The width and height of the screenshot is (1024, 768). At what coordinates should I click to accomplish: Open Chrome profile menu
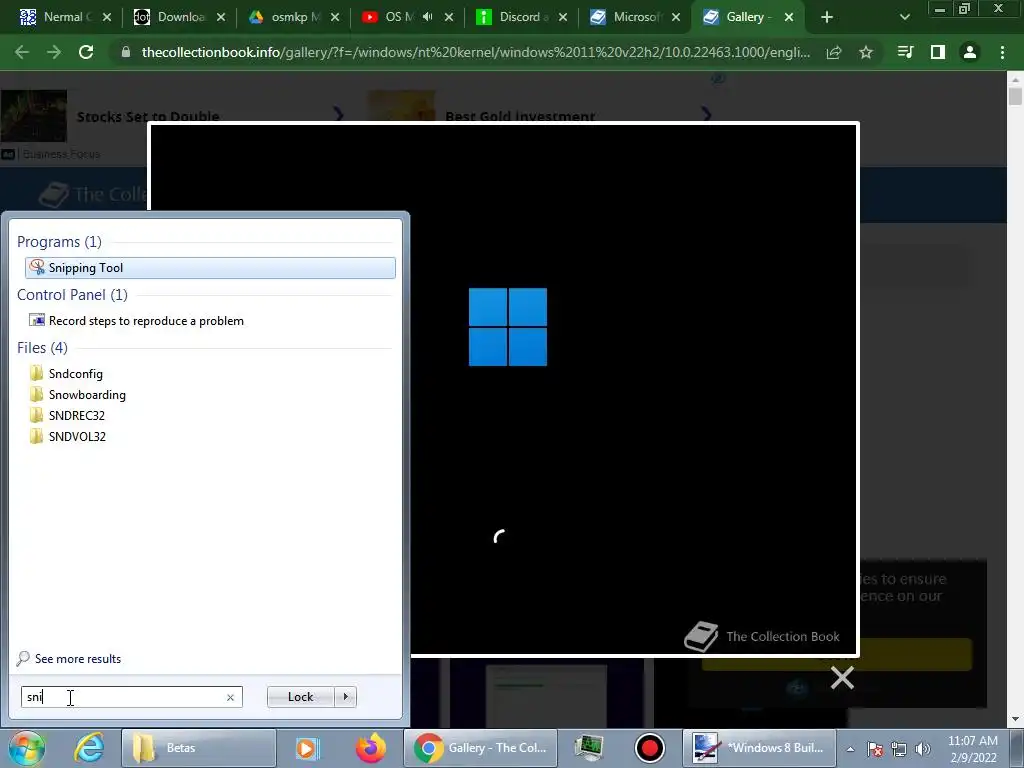pos(970,52)
